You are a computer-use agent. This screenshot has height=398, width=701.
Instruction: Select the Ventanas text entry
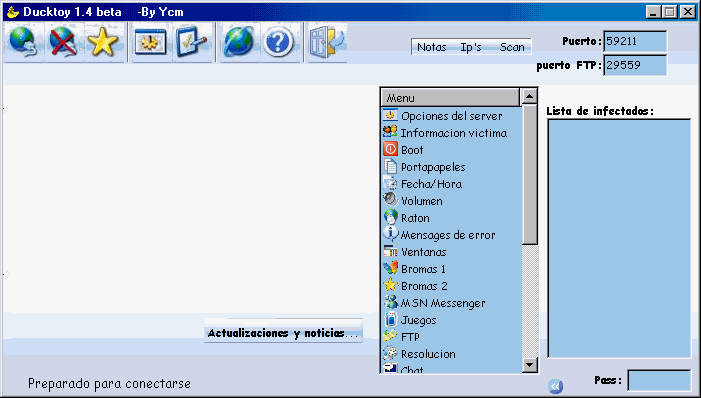click(423, 252)
